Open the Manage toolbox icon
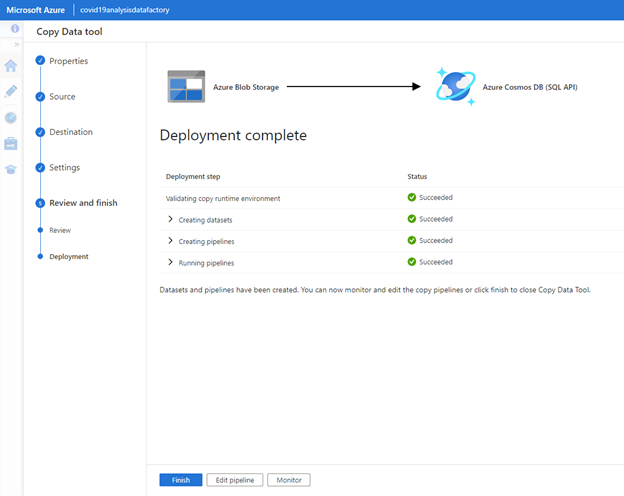Viewport: 624px width, 496px height. [11, 144]
